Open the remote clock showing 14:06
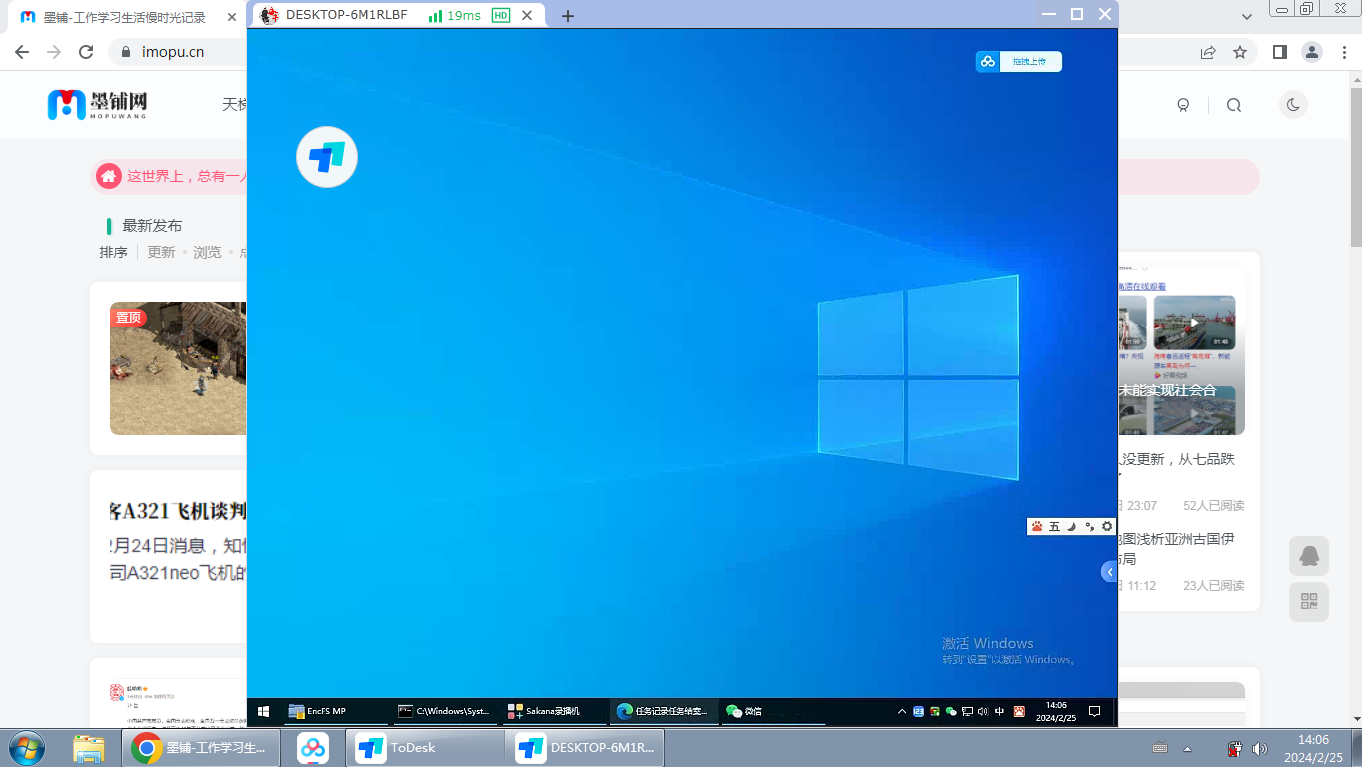This screenshot has height=767, width=1362. (1055, 711)
